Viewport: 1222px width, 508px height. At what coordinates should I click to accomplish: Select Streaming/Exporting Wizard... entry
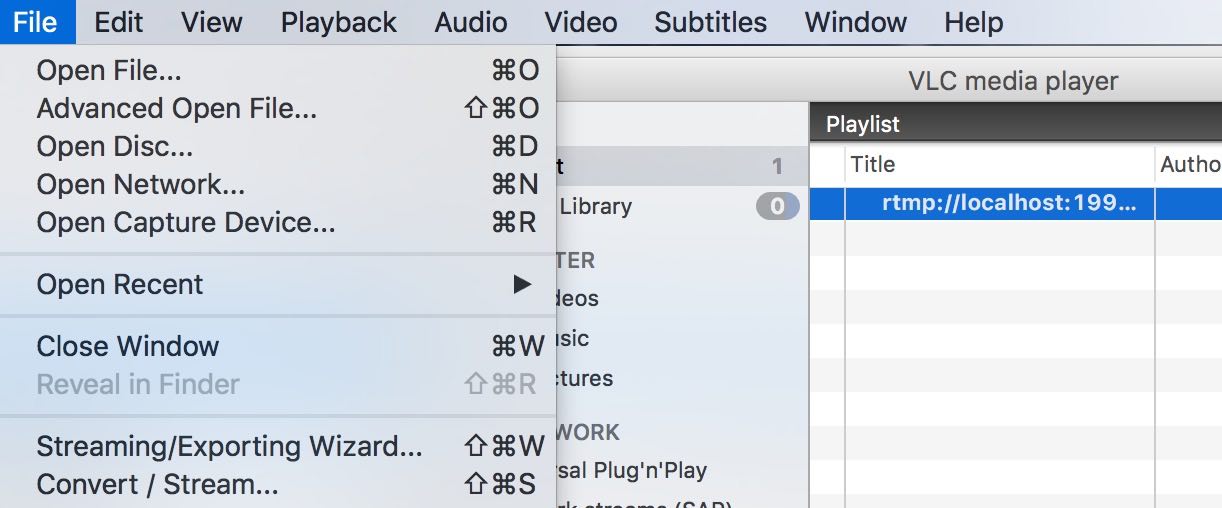[278, 446]
